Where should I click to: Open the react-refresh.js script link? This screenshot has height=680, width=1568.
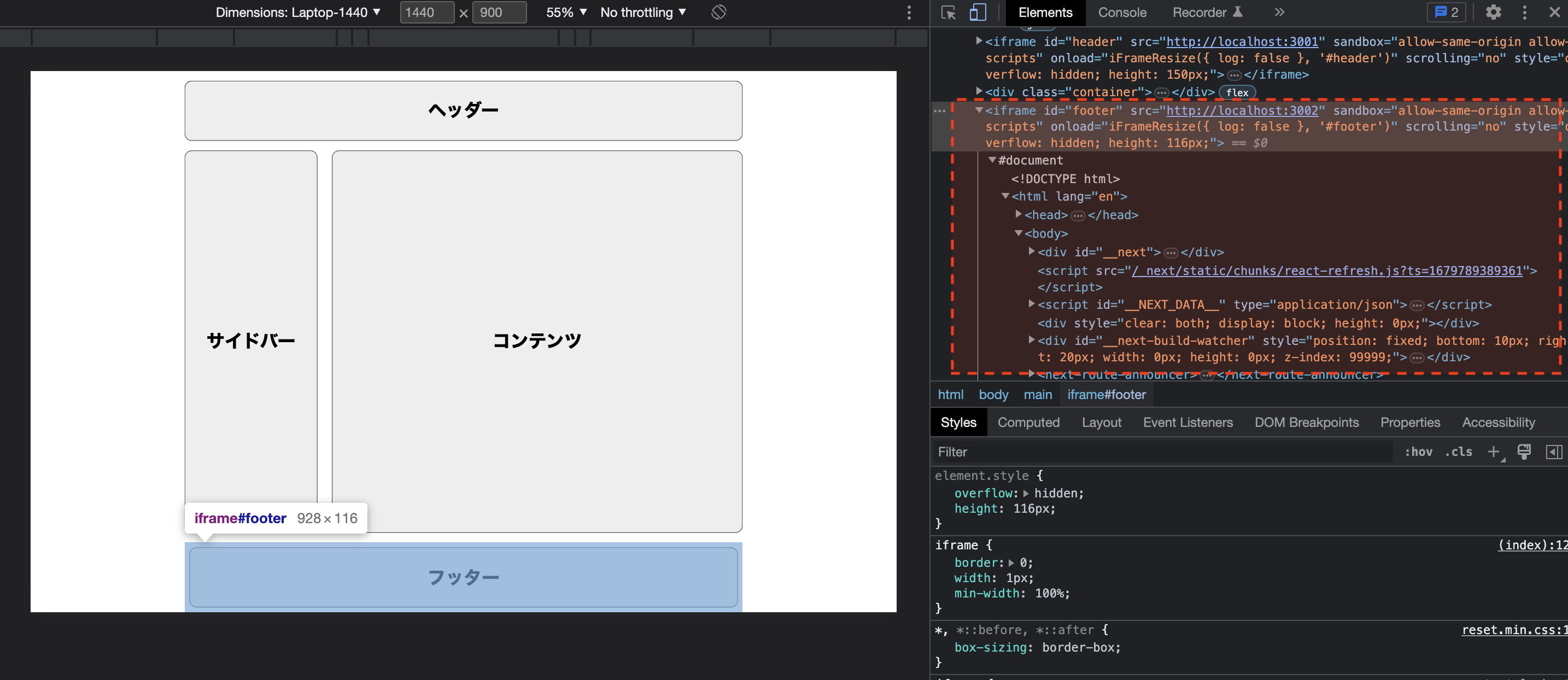(x=1327, y=270)
